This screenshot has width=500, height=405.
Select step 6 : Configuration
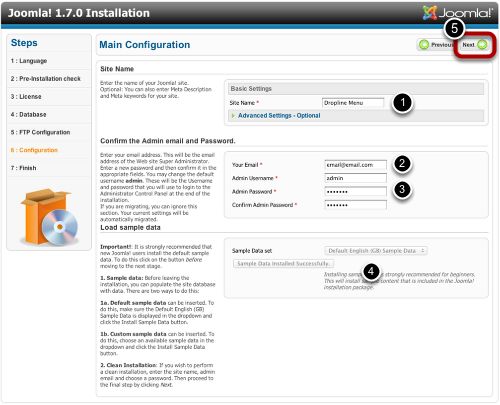coord(34,150)
